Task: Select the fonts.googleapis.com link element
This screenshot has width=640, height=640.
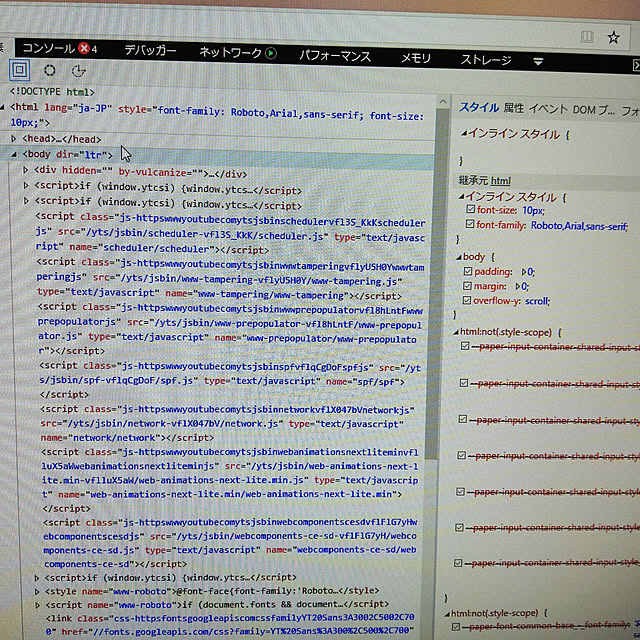Action: pyautogui.click(x=230, y=624)
